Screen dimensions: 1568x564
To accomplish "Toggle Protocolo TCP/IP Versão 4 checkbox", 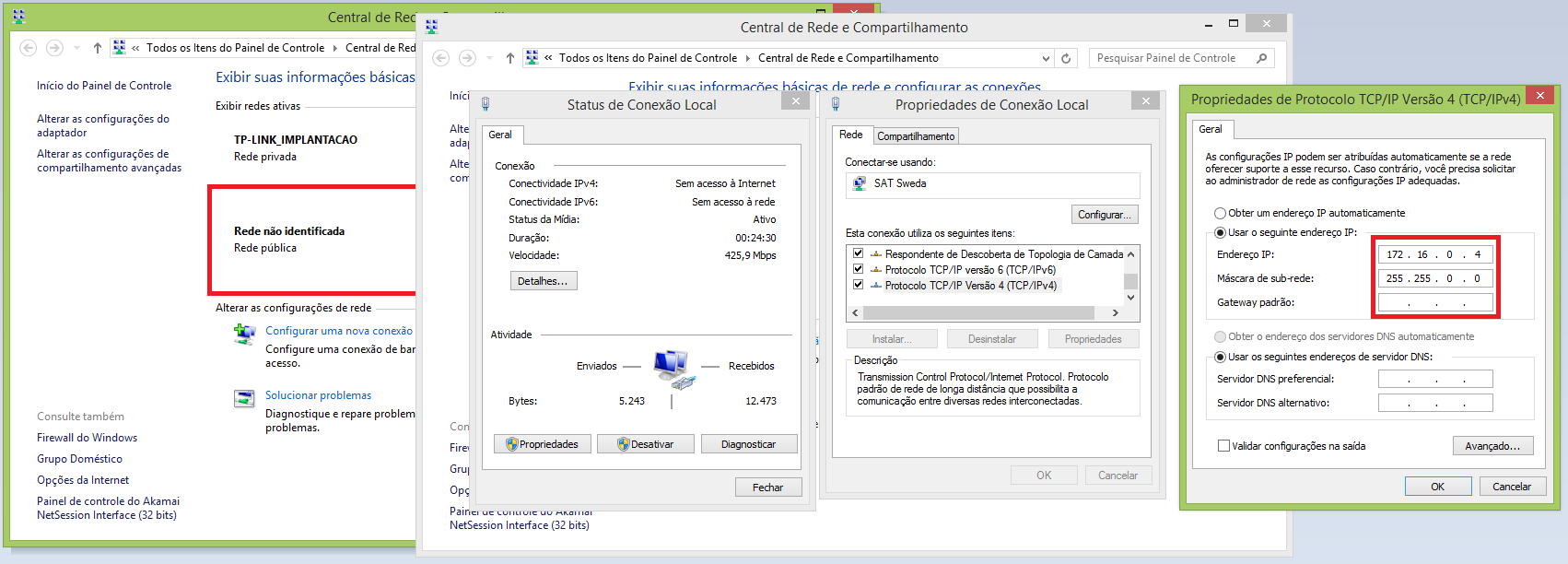I will [x=858, y=285].
